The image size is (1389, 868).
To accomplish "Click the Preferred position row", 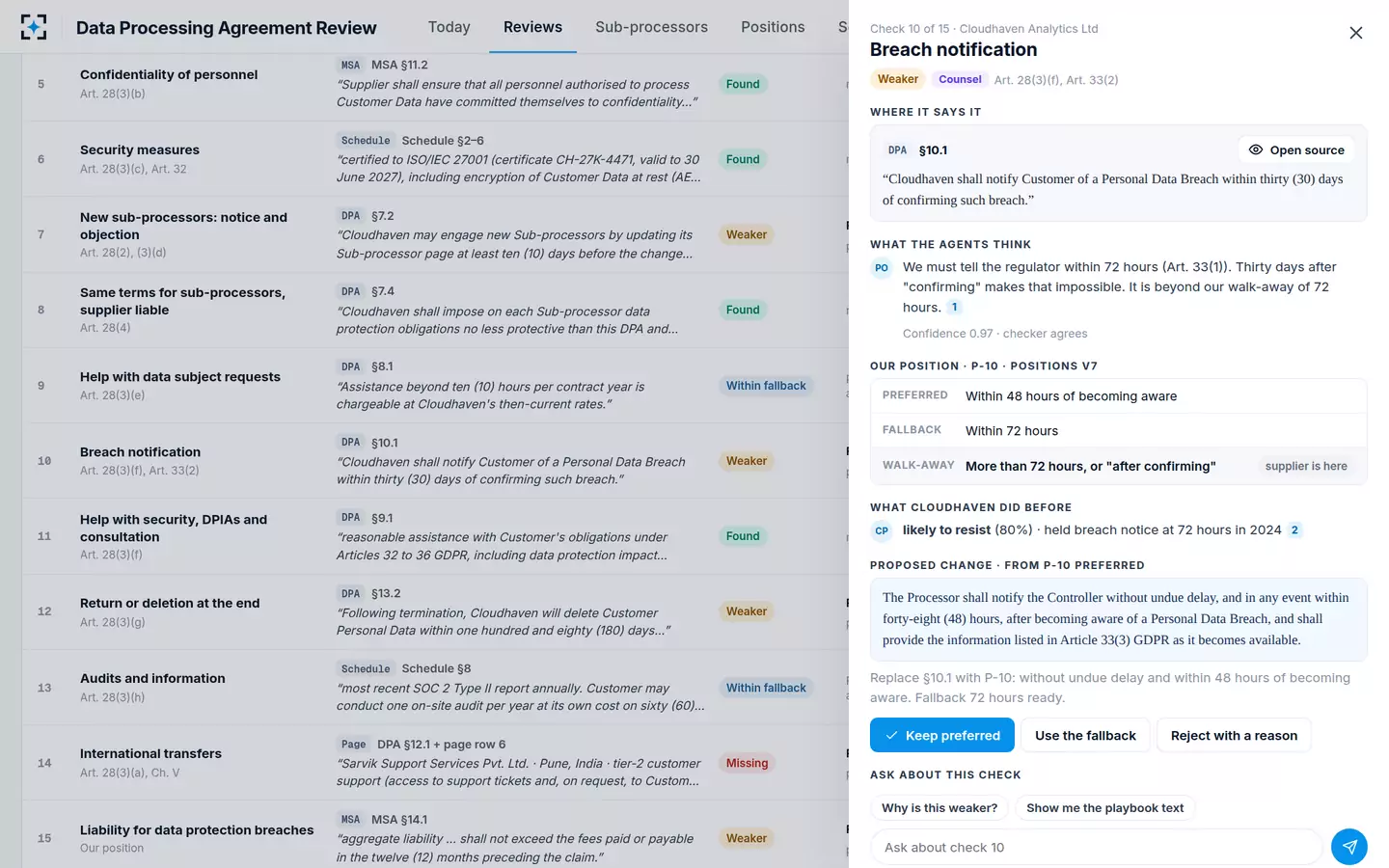I will [x=1118, y=396].
